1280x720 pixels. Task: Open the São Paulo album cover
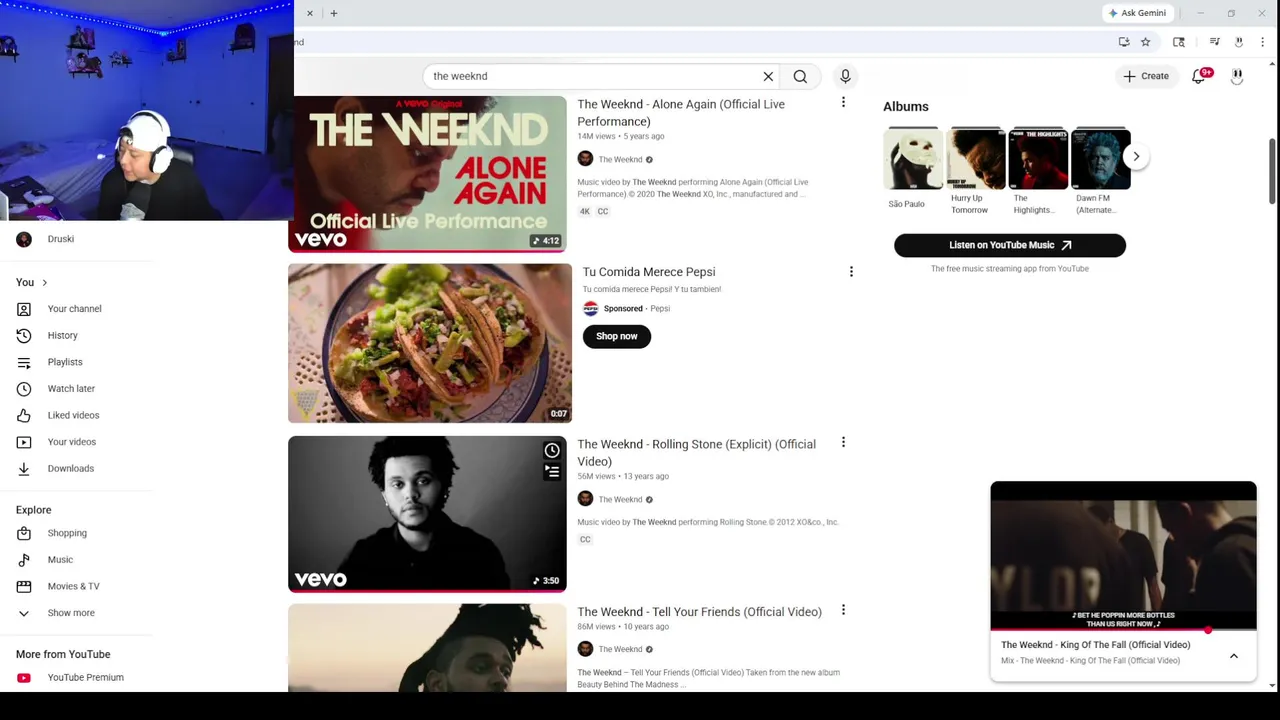click(x=913, y=159)
